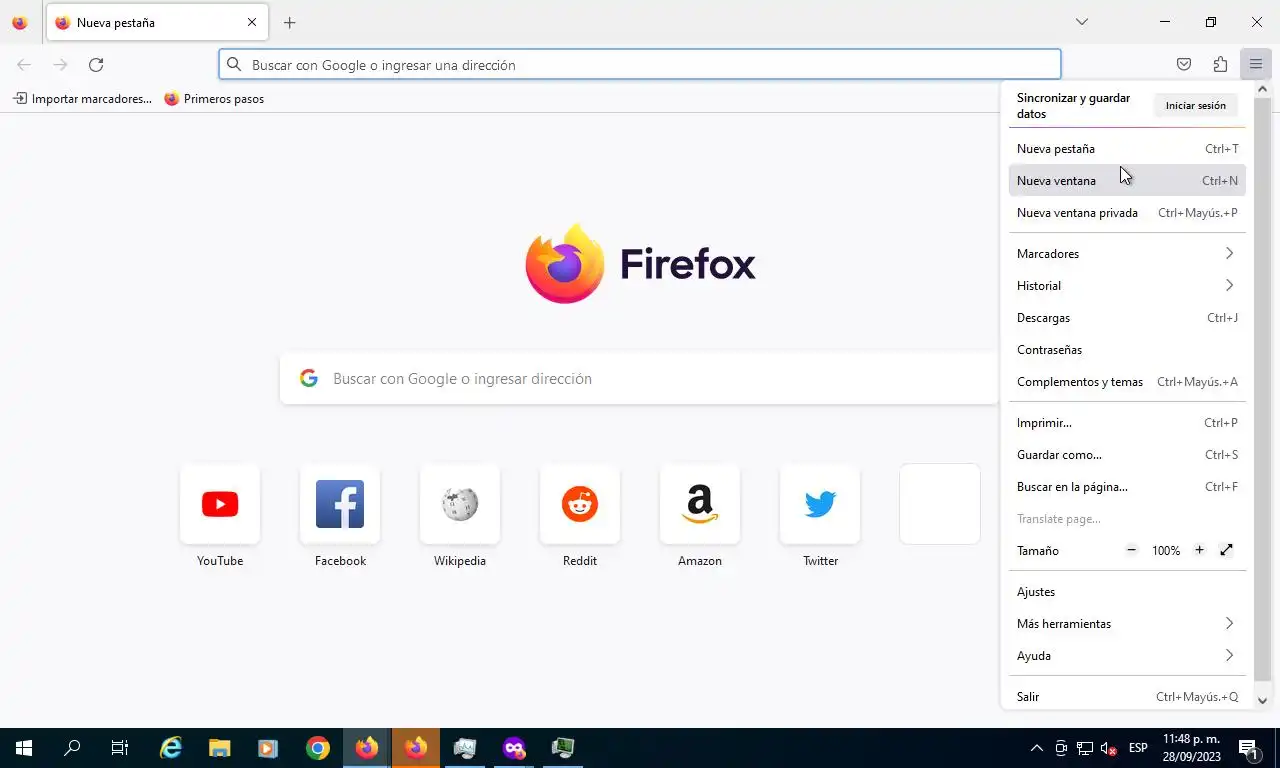Reload the current page
The height and width of the screenshot is (768, 1280).
(x=96, y=65)
